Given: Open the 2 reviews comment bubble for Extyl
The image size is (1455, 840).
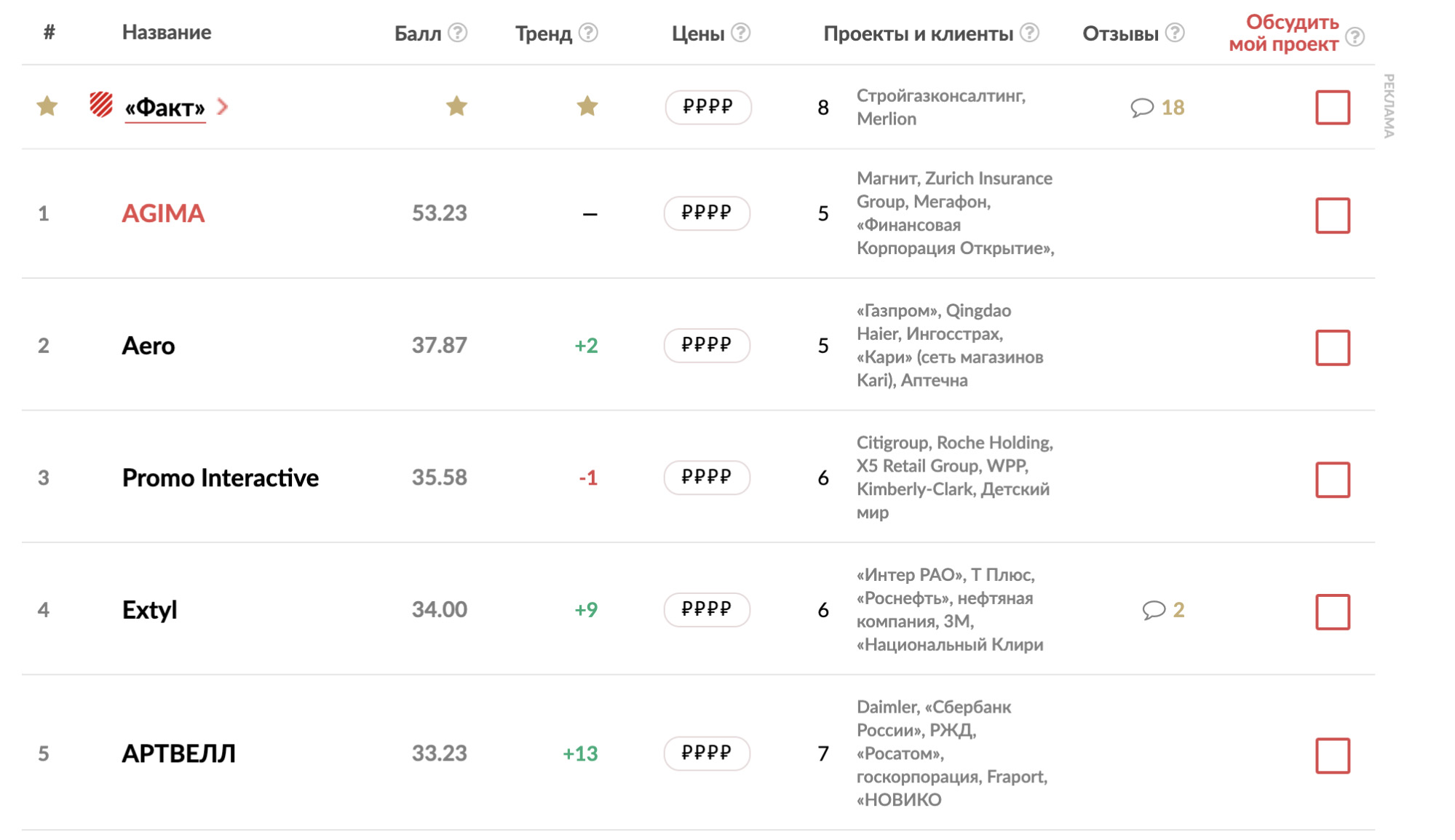Looking at the screenshot, I should pyautogui.click(x=1154, y=610).
